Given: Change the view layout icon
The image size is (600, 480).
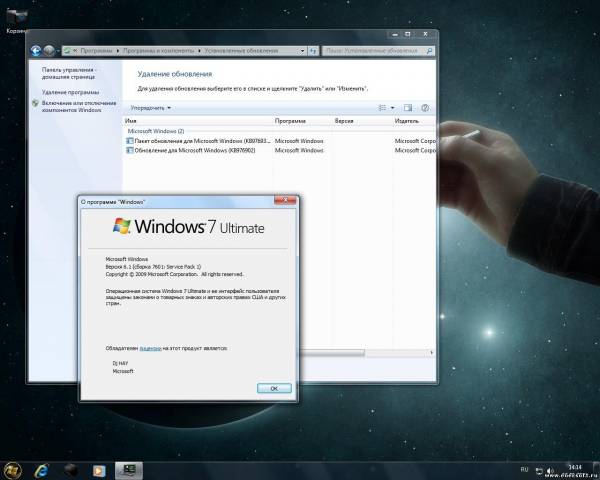Looking at the screenshot, I should 382,108.
